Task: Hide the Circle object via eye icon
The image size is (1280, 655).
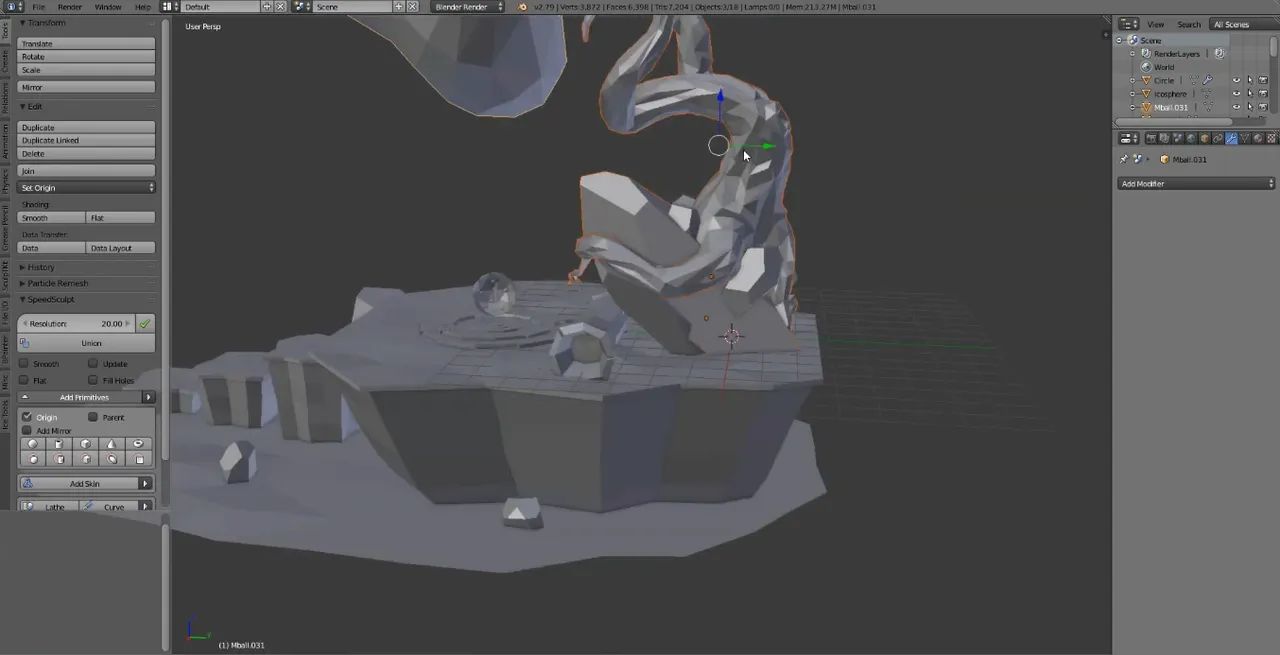Action: tap(1236, 80)
